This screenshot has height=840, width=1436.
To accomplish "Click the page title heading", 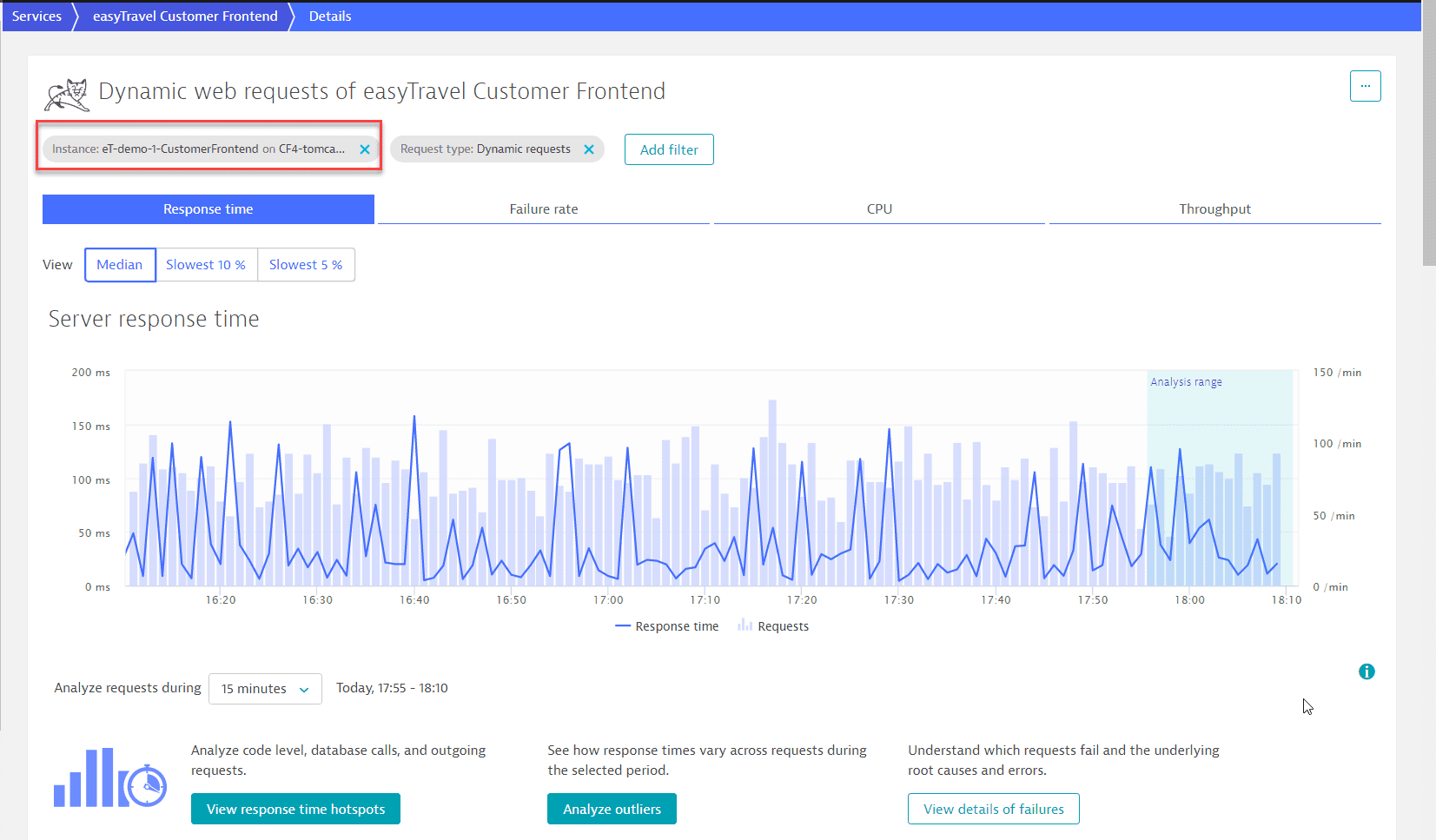I will [x=382, y=91].
